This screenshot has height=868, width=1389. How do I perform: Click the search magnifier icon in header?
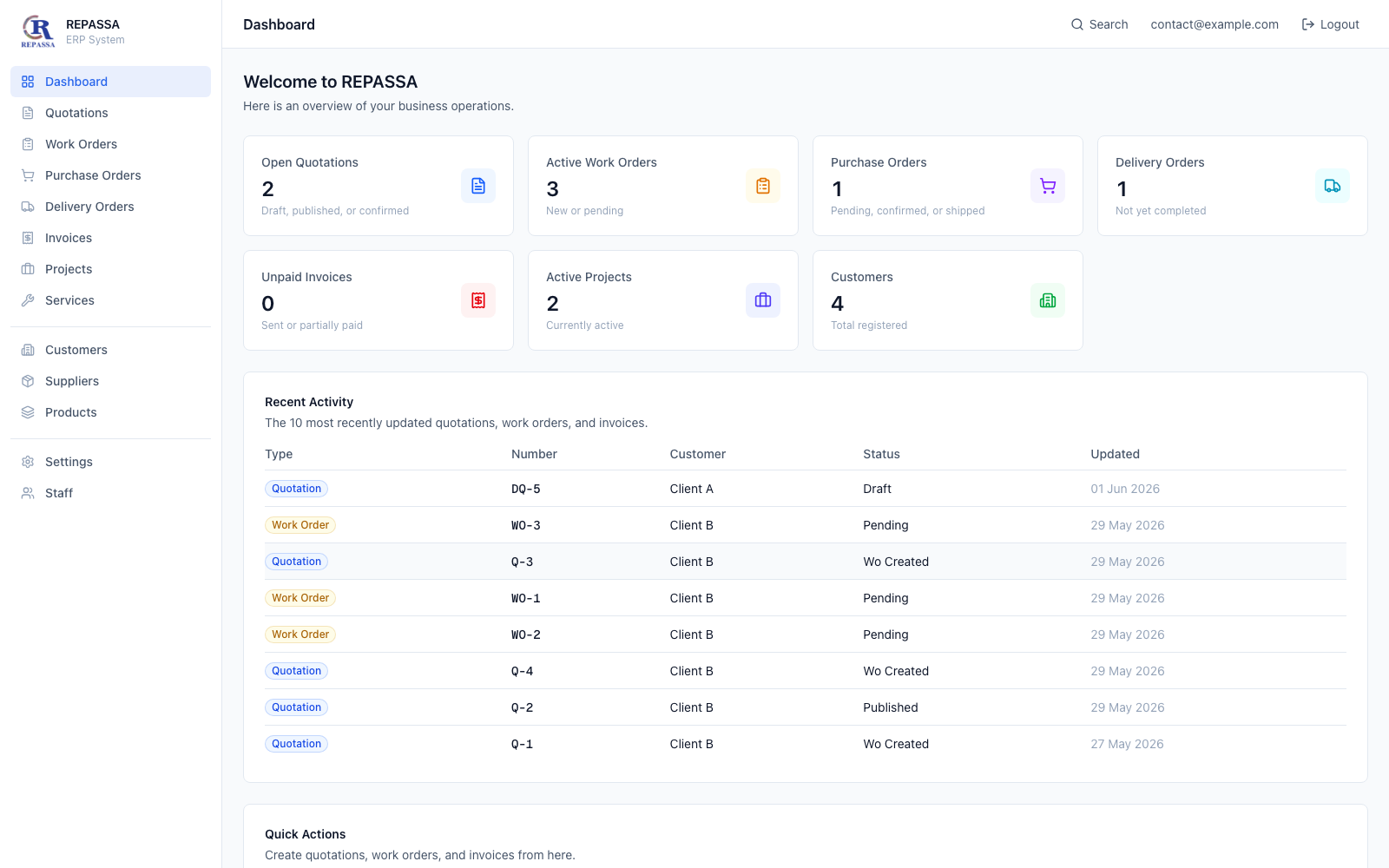coord(1077,24)
